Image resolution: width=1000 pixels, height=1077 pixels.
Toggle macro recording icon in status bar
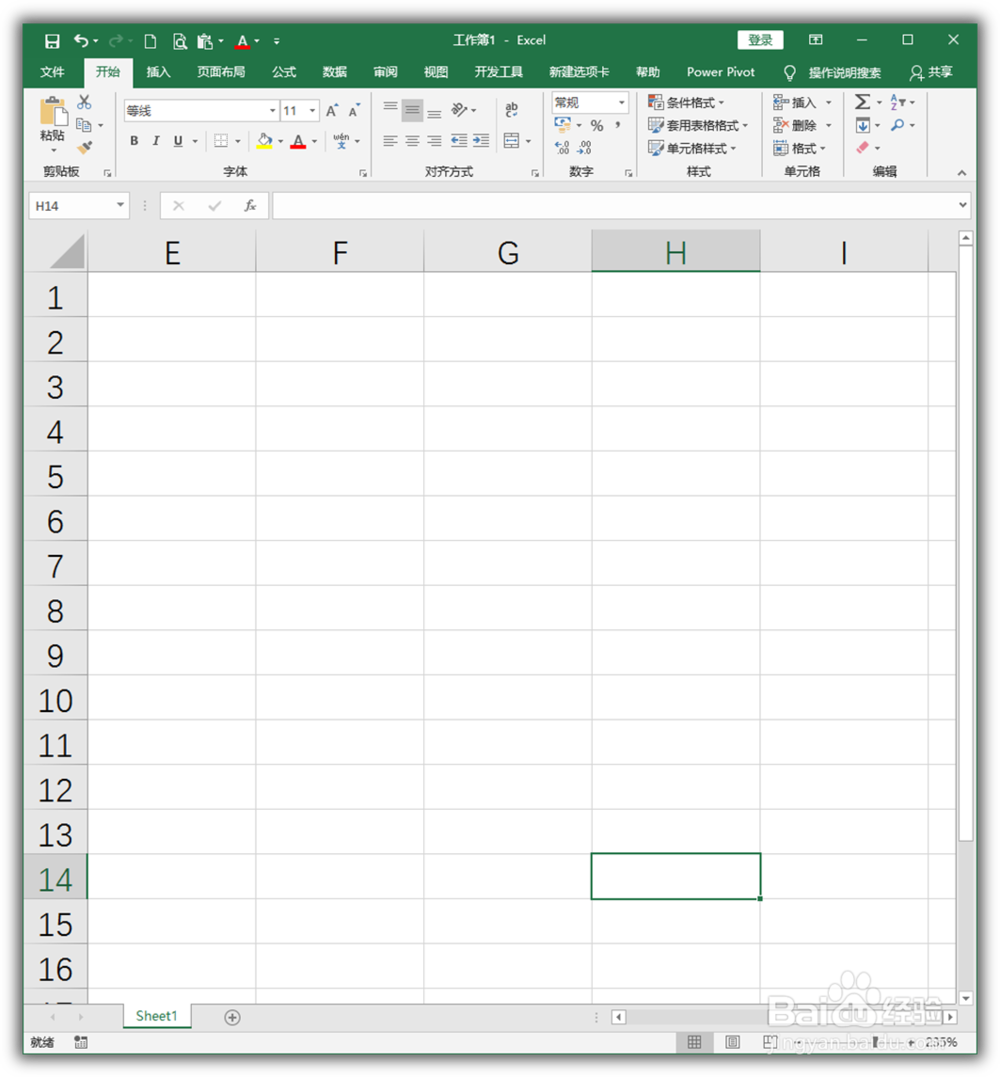[x=81, y=1043]
